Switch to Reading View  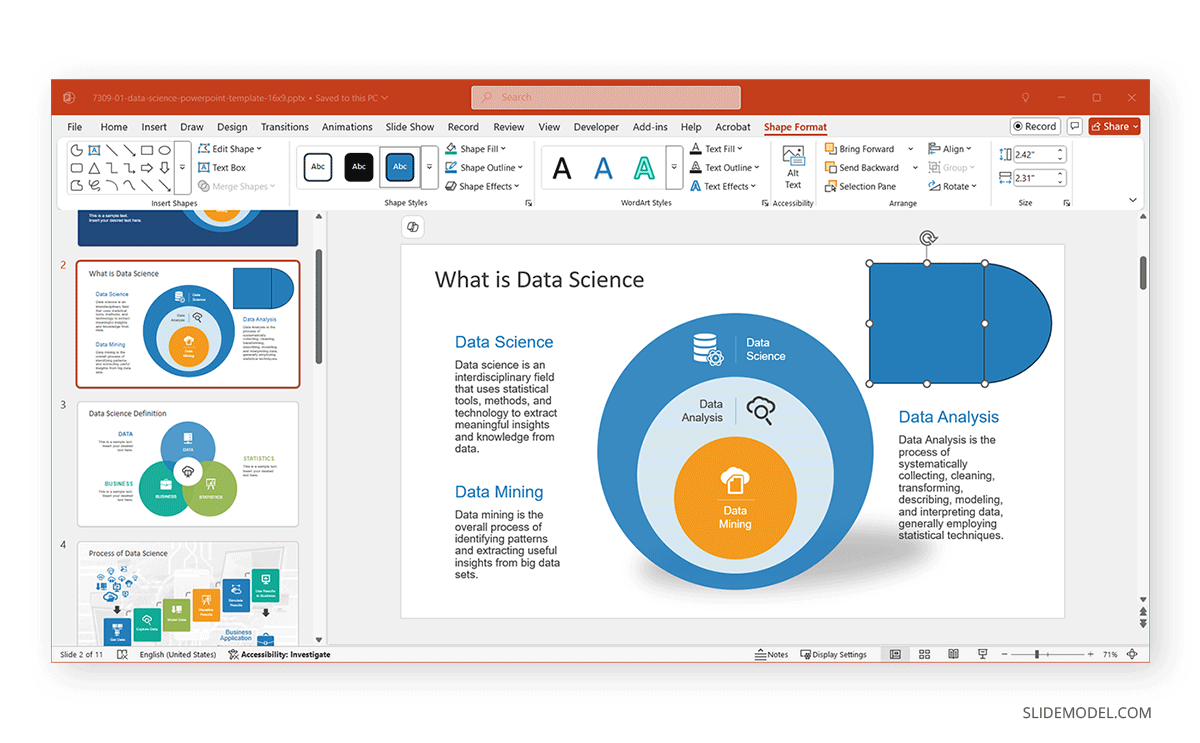(953, 654)
